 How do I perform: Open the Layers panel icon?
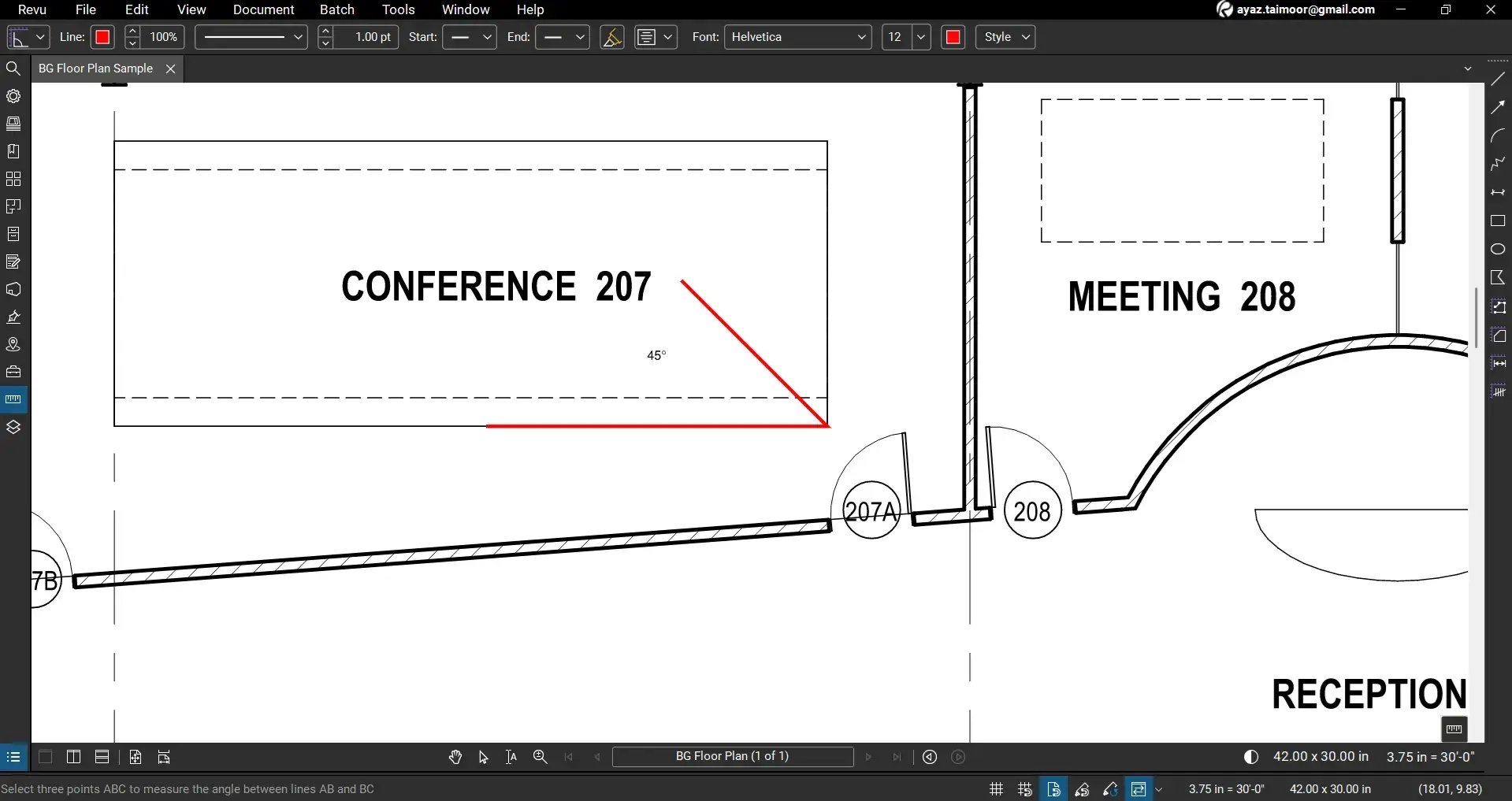click(x=13, y=427)
